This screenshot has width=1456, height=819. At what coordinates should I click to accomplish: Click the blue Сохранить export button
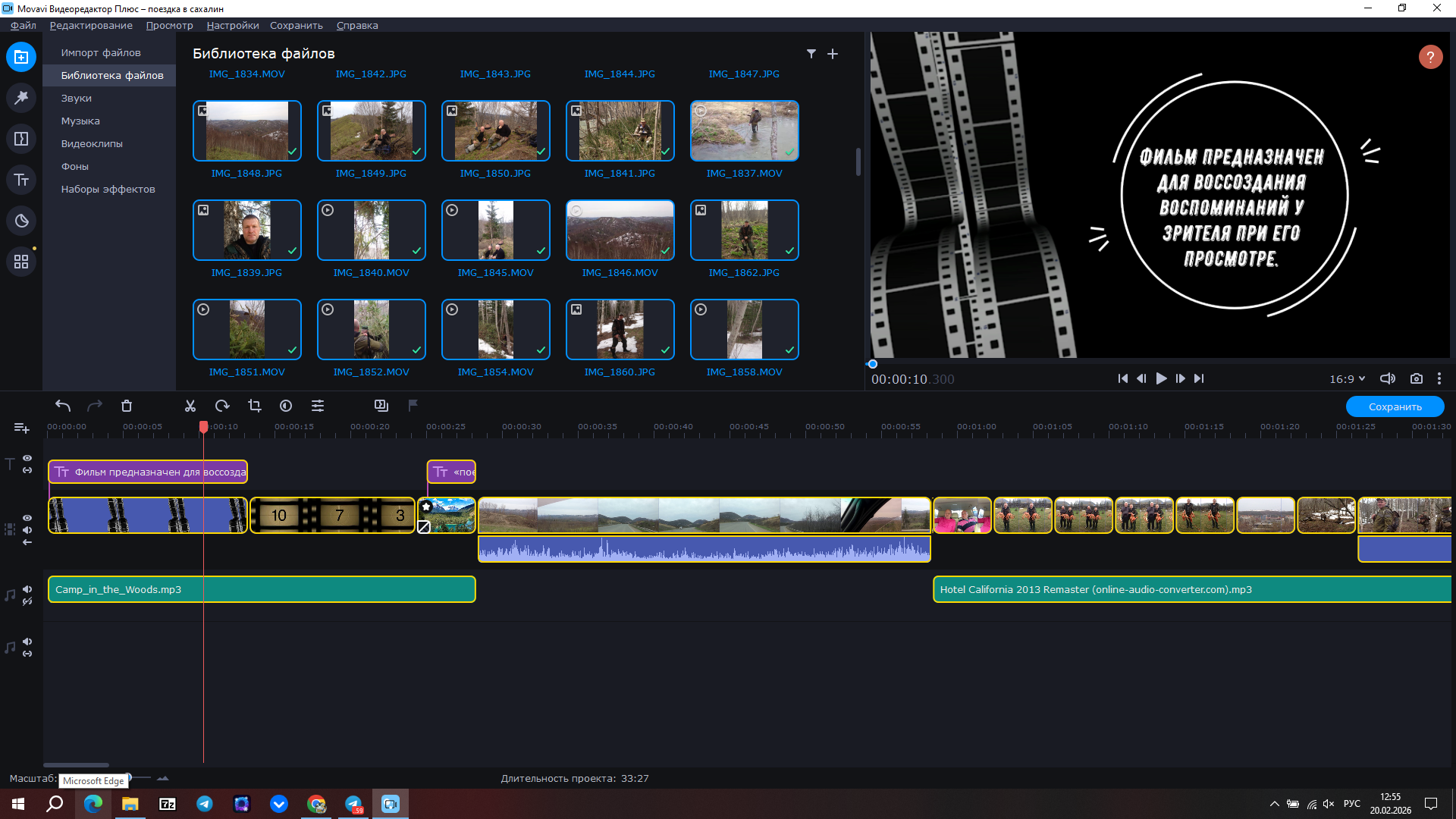[x=1395, y=406]
